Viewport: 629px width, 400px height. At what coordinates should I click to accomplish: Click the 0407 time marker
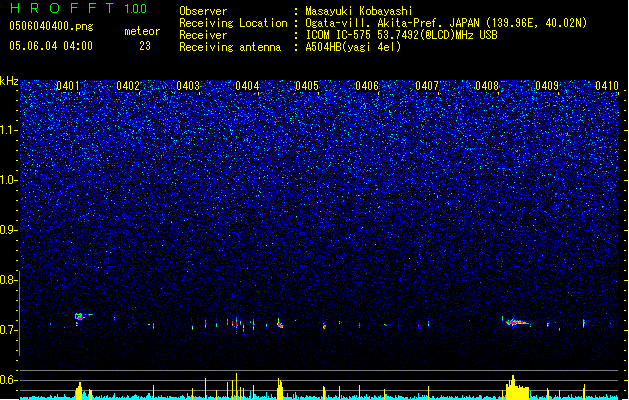point(427,86)
